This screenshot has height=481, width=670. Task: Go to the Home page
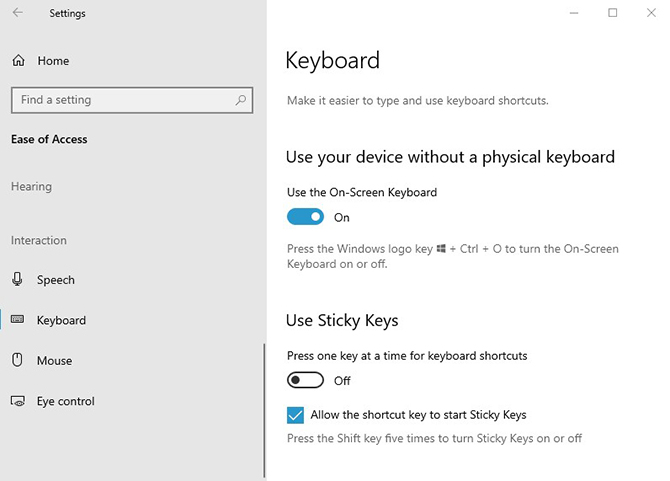53,61
